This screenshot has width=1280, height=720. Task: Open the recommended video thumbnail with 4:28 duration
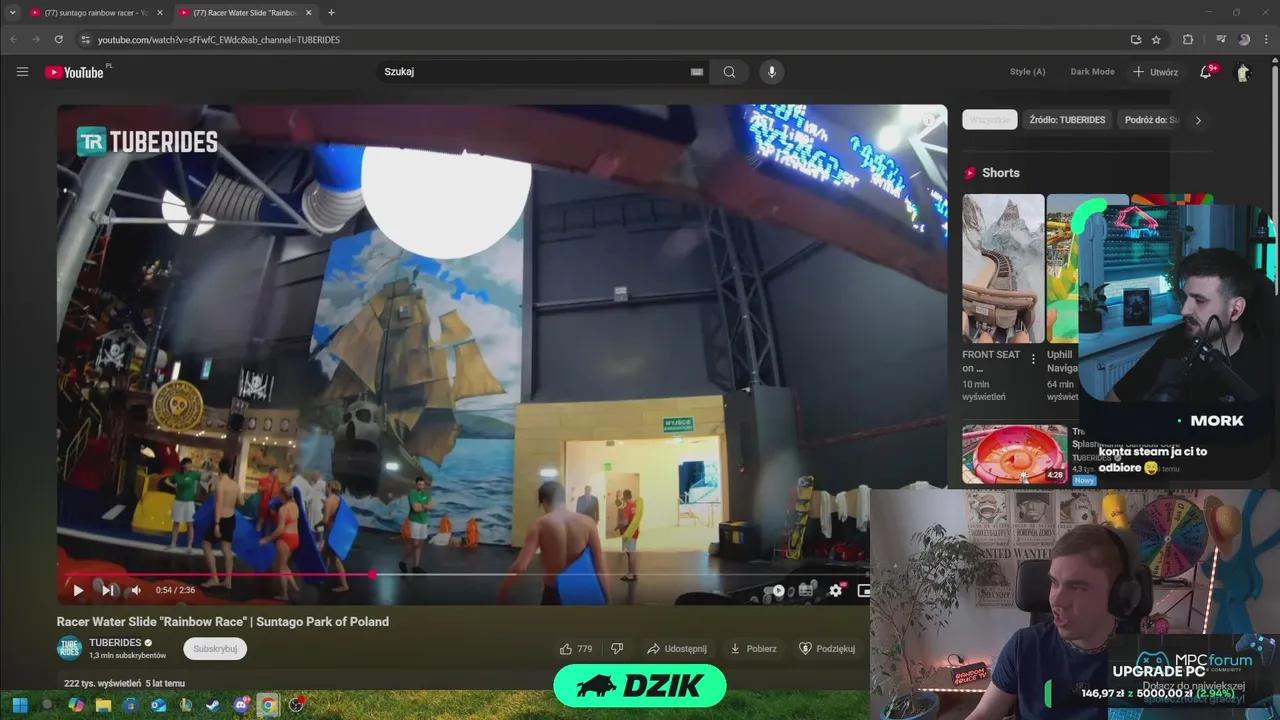pyautogui.click(x=1015, y=455)
